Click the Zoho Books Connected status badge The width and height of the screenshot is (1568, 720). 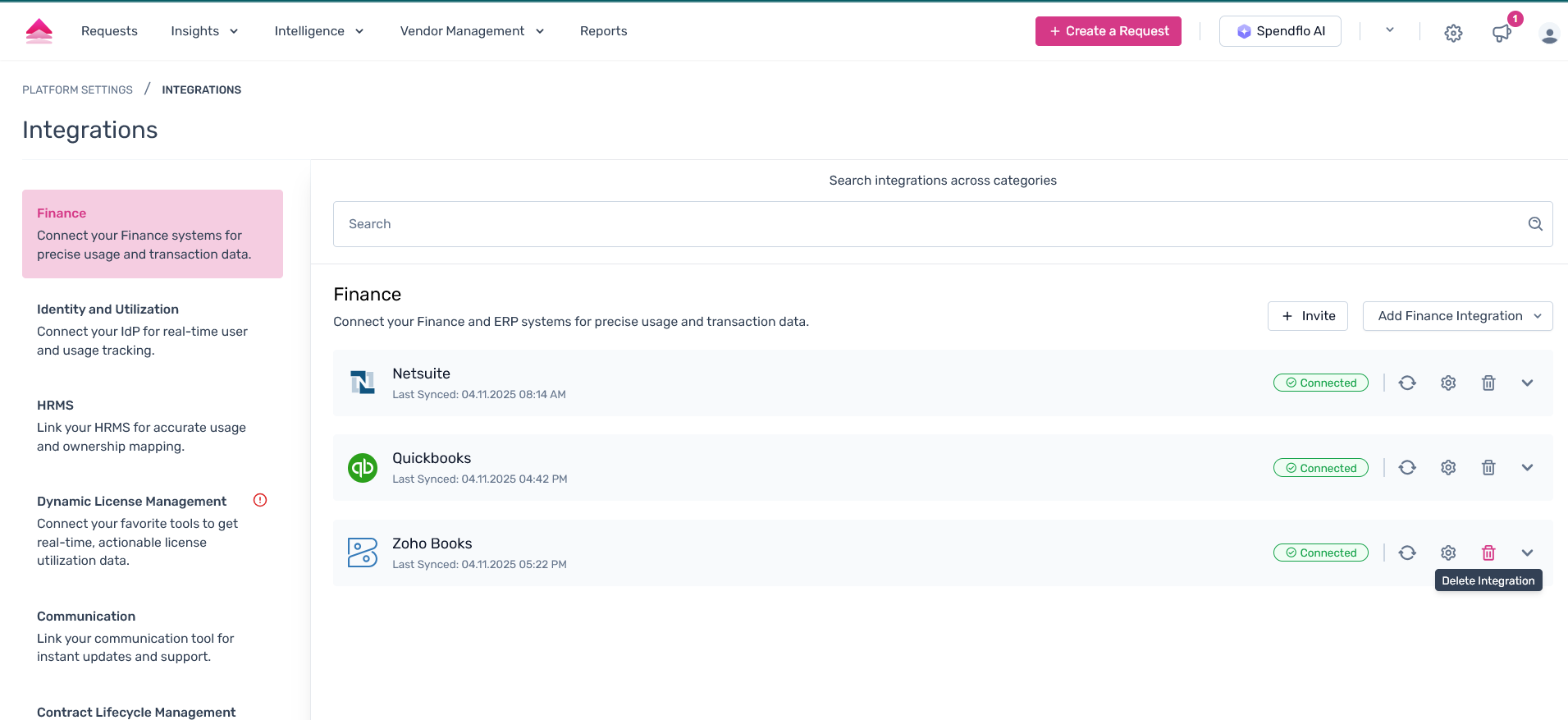pyautogui.click(x=1320, y=553)
